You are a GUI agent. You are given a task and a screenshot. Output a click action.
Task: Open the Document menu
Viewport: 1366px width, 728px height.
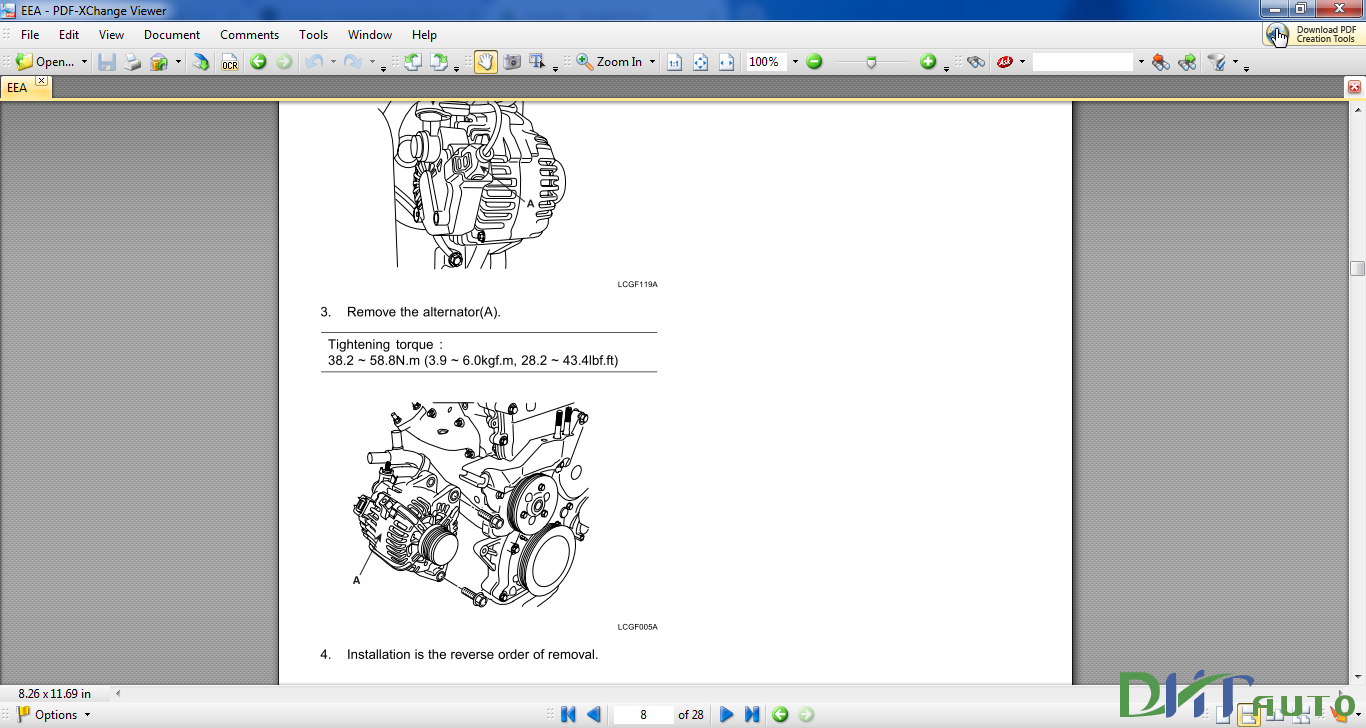click(172, 34)
